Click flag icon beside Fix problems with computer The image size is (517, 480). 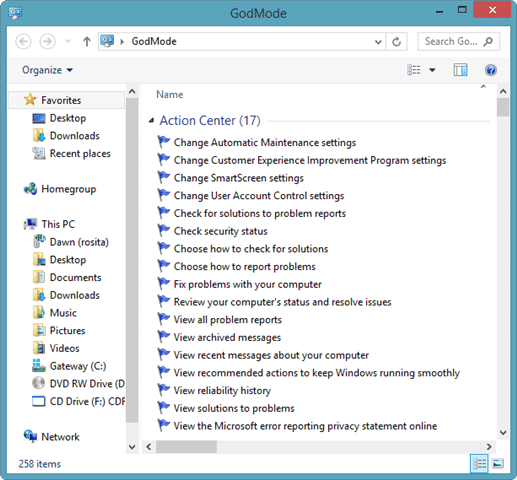pyautogui.click(x=164, y=283)
